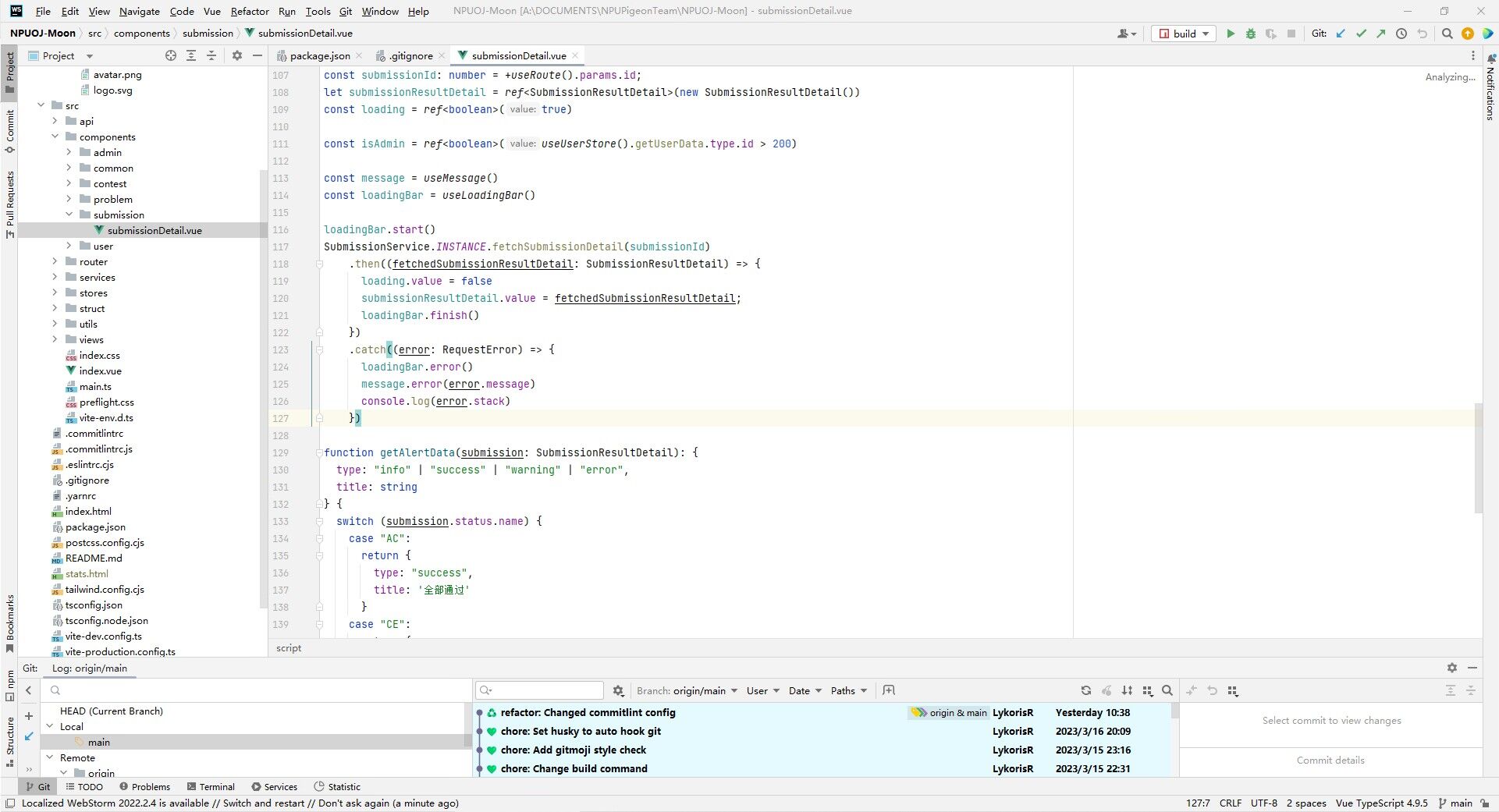This screenshot has width=1499, height=812.
Task: Refresh the Git log list
Action: click(1085, 690)
